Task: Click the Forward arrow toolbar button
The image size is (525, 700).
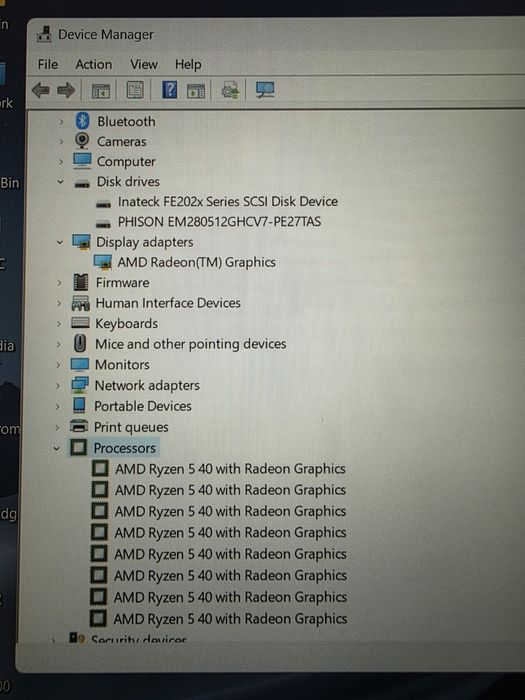Action: (66, 91)
